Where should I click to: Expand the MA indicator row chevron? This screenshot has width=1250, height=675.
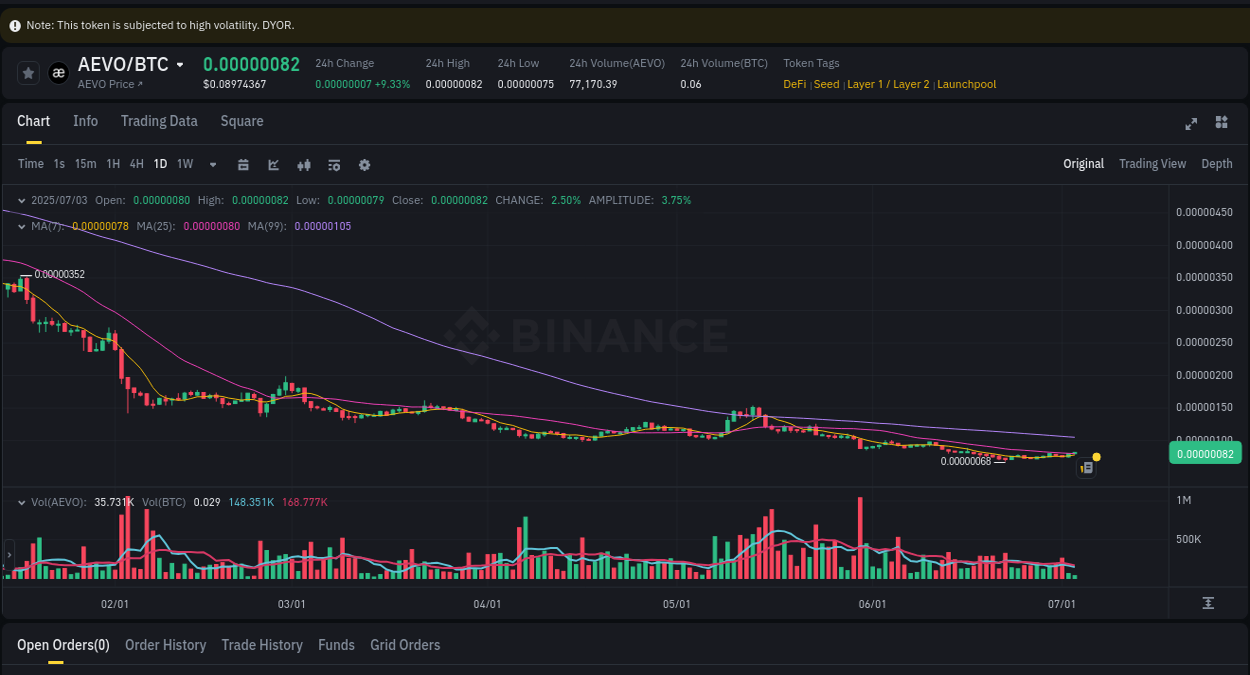pos(21,226)
